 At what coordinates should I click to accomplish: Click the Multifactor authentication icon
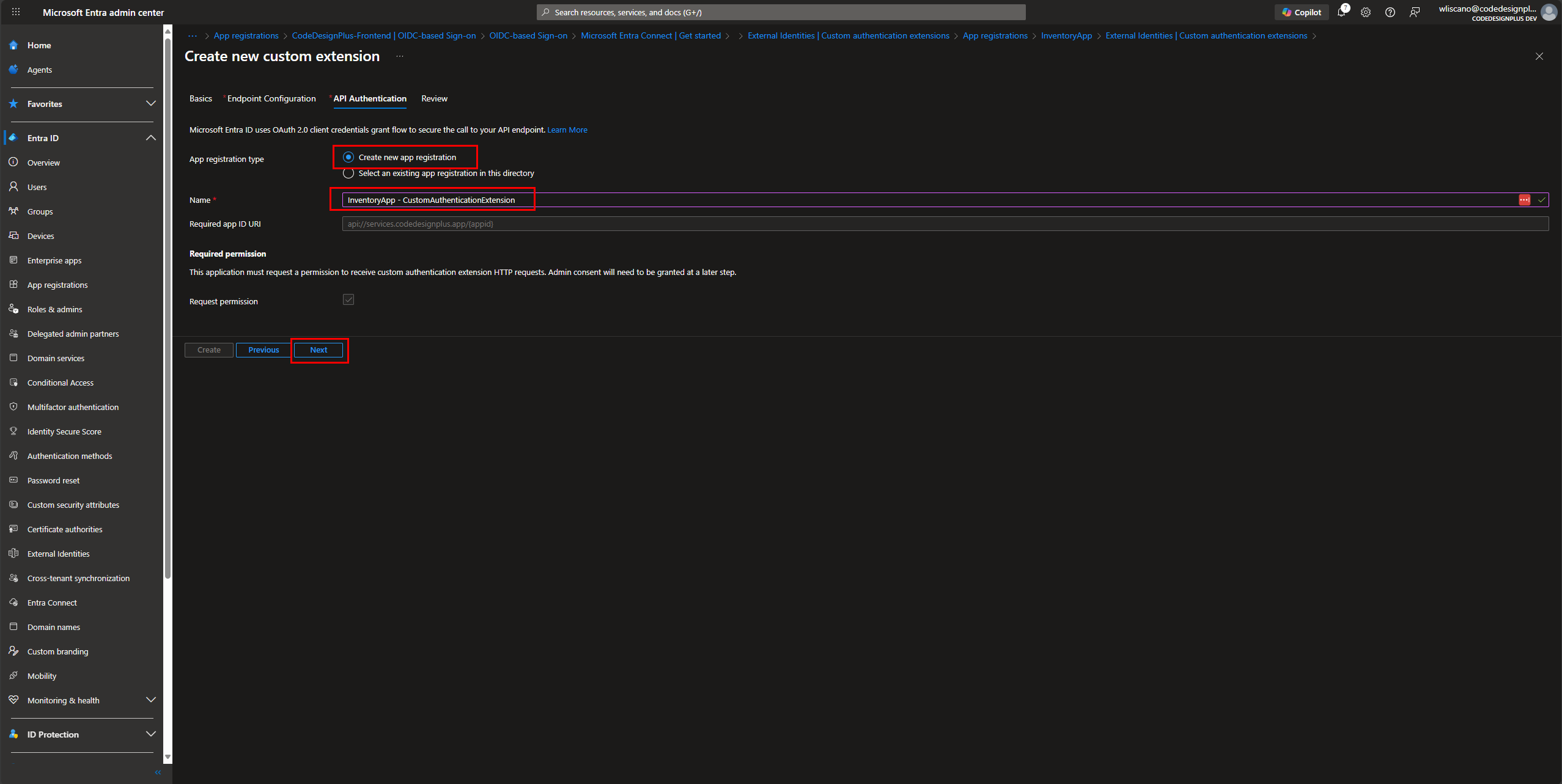click(x=13, y=407)
